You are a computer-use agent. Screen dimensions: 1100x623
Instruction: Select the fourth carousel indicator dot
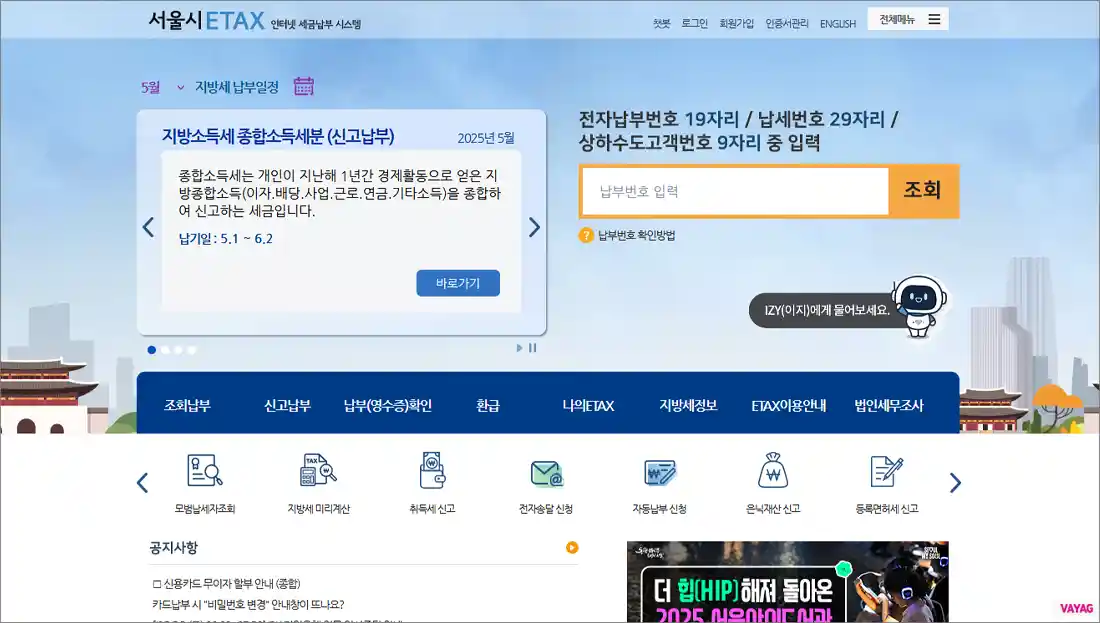(x=192, y=350)
